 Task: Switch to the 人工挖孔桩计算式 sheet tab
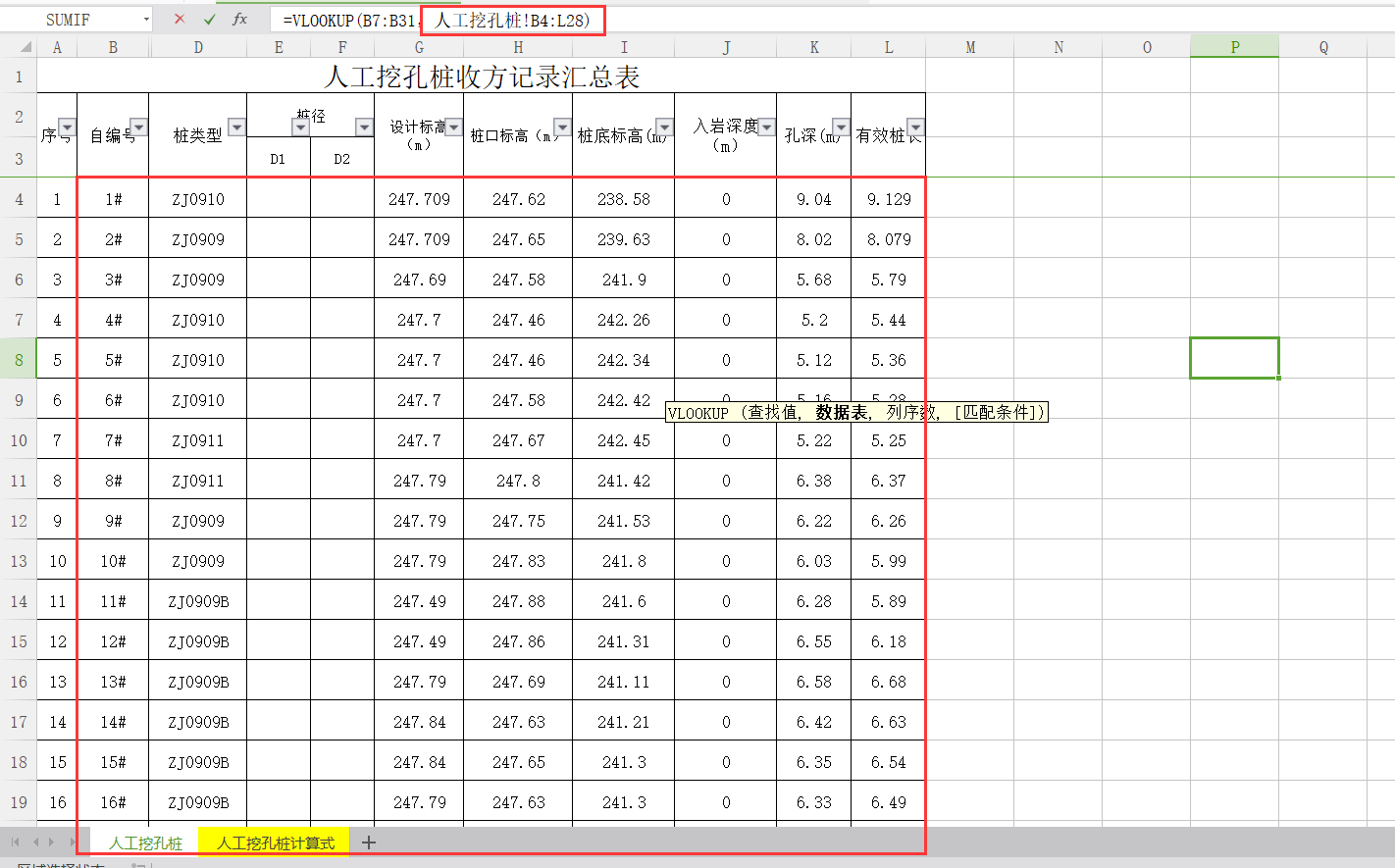275,843
